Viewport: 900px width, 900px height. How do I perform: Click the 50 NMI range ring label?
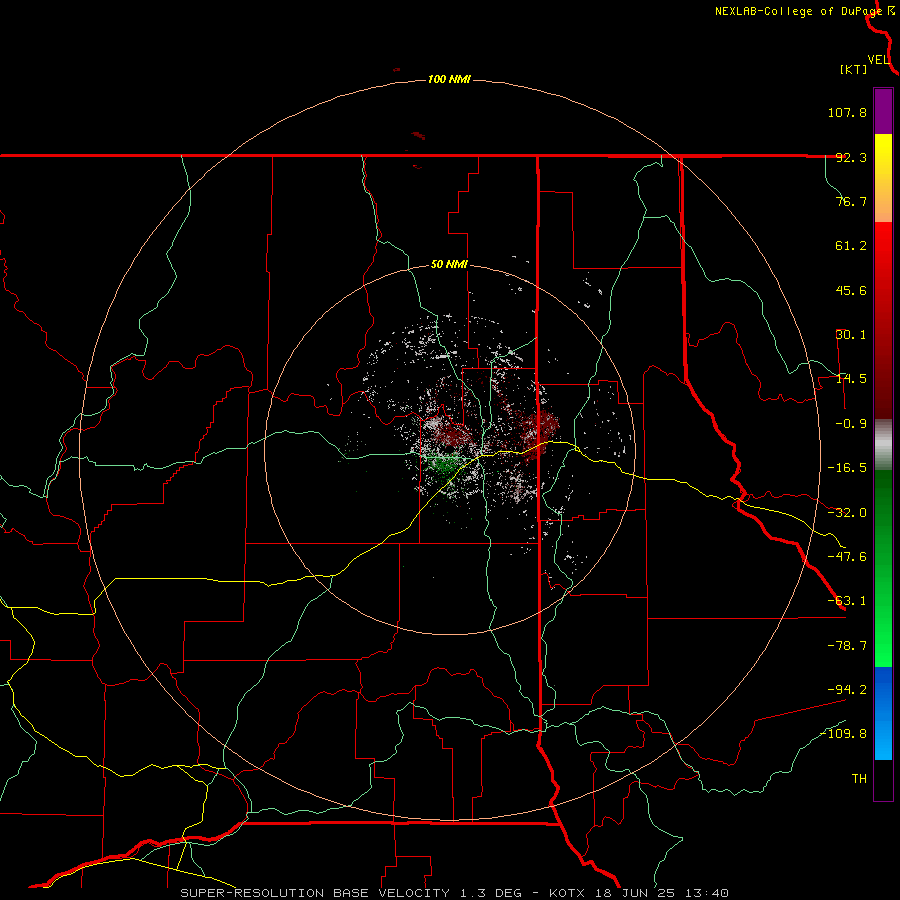pyautogui.click(x=449, y=265)
